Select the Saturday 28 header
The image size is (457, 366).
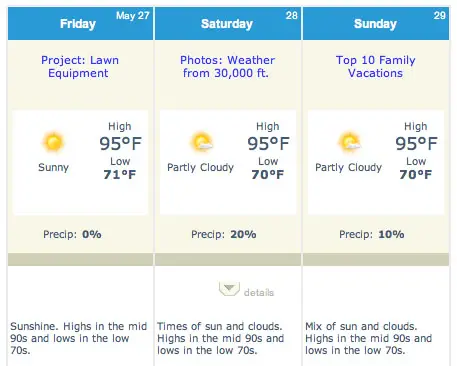[228, 23]
